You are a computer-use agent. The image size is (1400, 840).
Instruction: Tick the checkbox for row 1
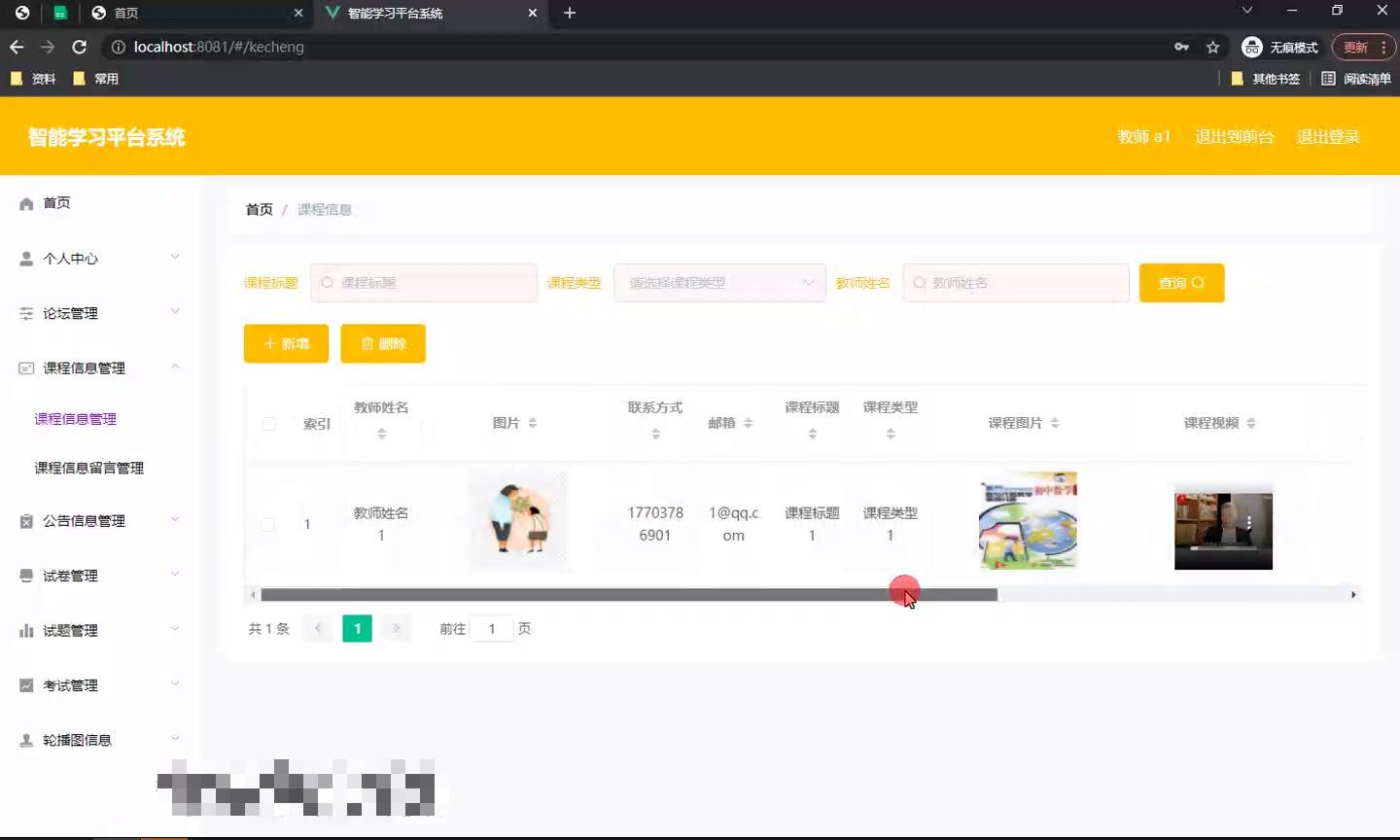[x=267, y=524]
